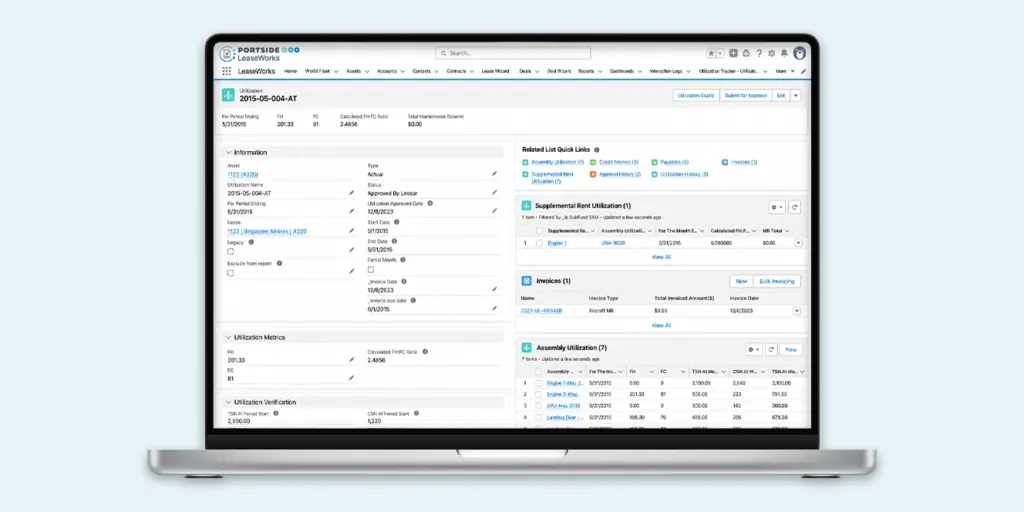The height and width of the screenshot is (512, 1024).
Task: Collapse the Information section
Action: [x=229, y=152]
